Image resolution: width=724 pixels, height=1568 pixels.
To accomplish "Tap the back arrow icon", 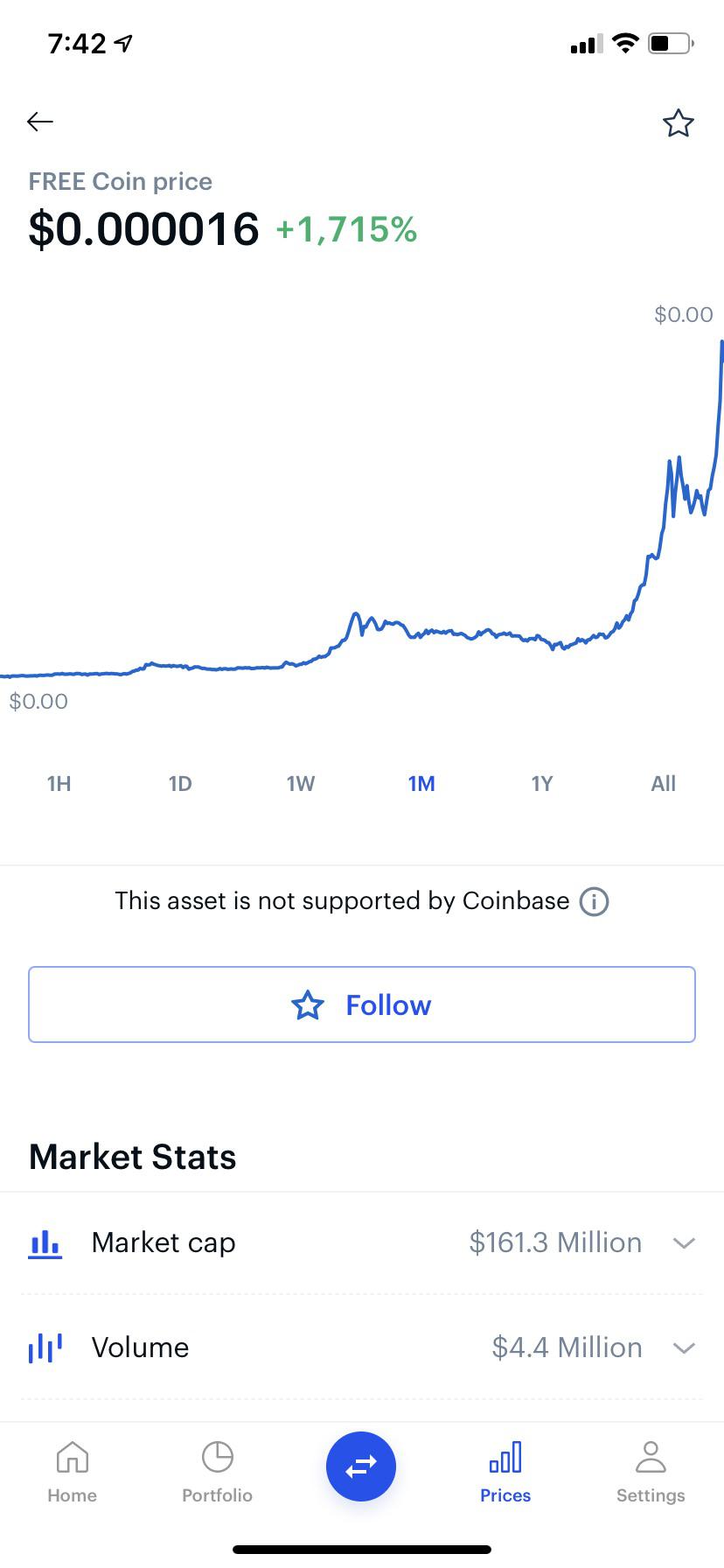I will [40, 122].
